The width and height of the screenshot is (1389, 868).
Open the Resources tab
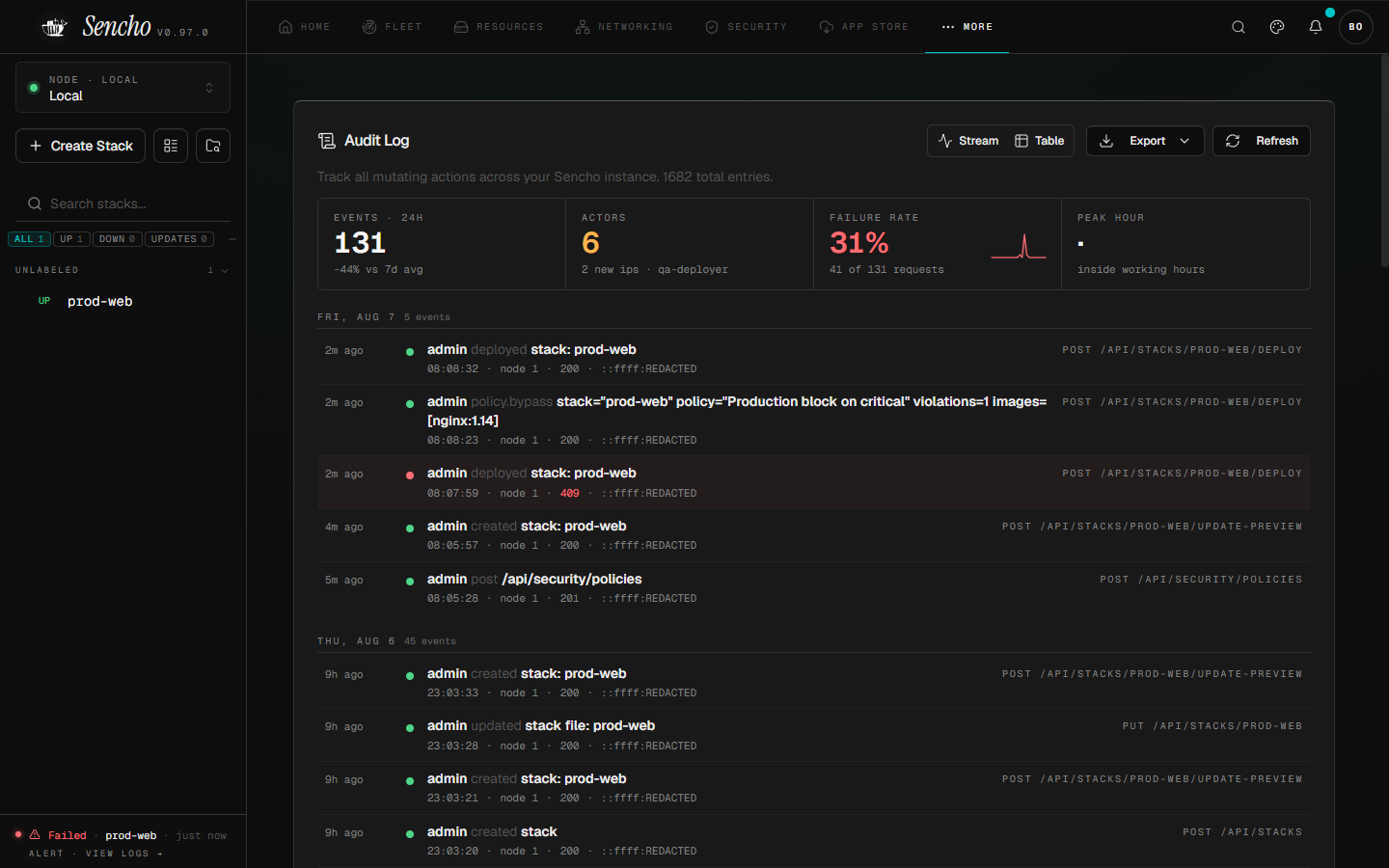[499, 27]
